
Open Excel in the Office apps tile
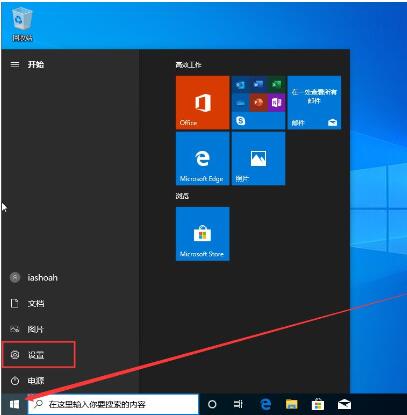pos(277,85)
